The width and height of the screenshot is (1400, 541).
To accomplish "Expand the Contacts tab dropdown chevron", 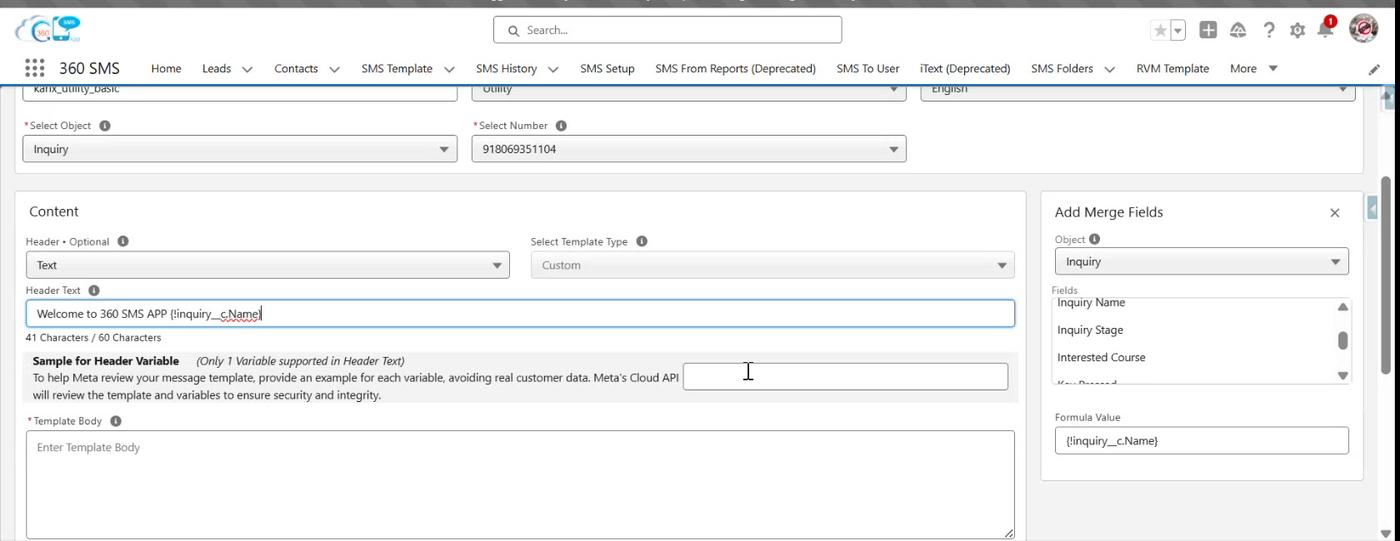I will 334,69.
